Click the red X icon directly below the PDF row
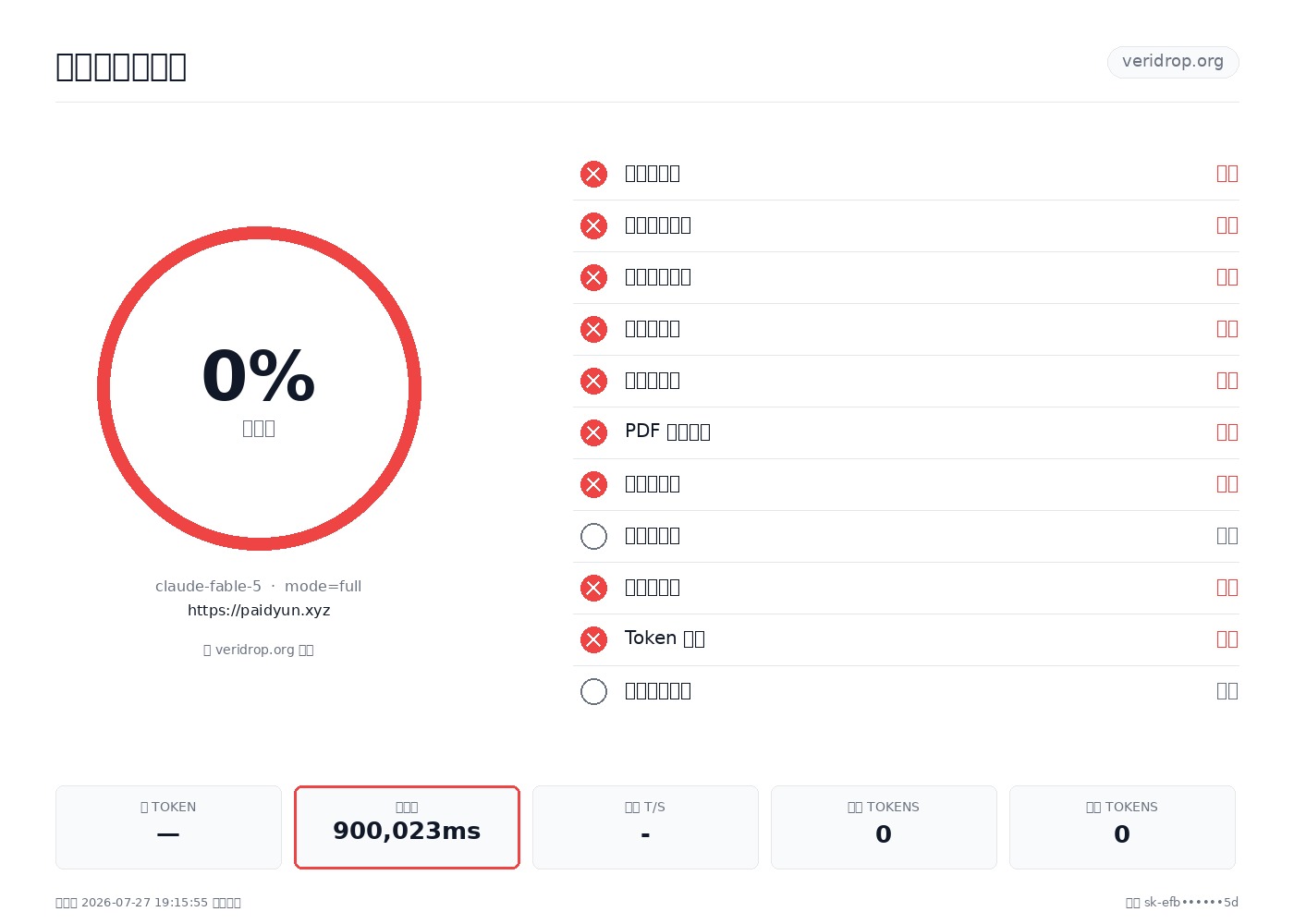Viewport: 1294px width, 924px height. [x=593, y=484]
